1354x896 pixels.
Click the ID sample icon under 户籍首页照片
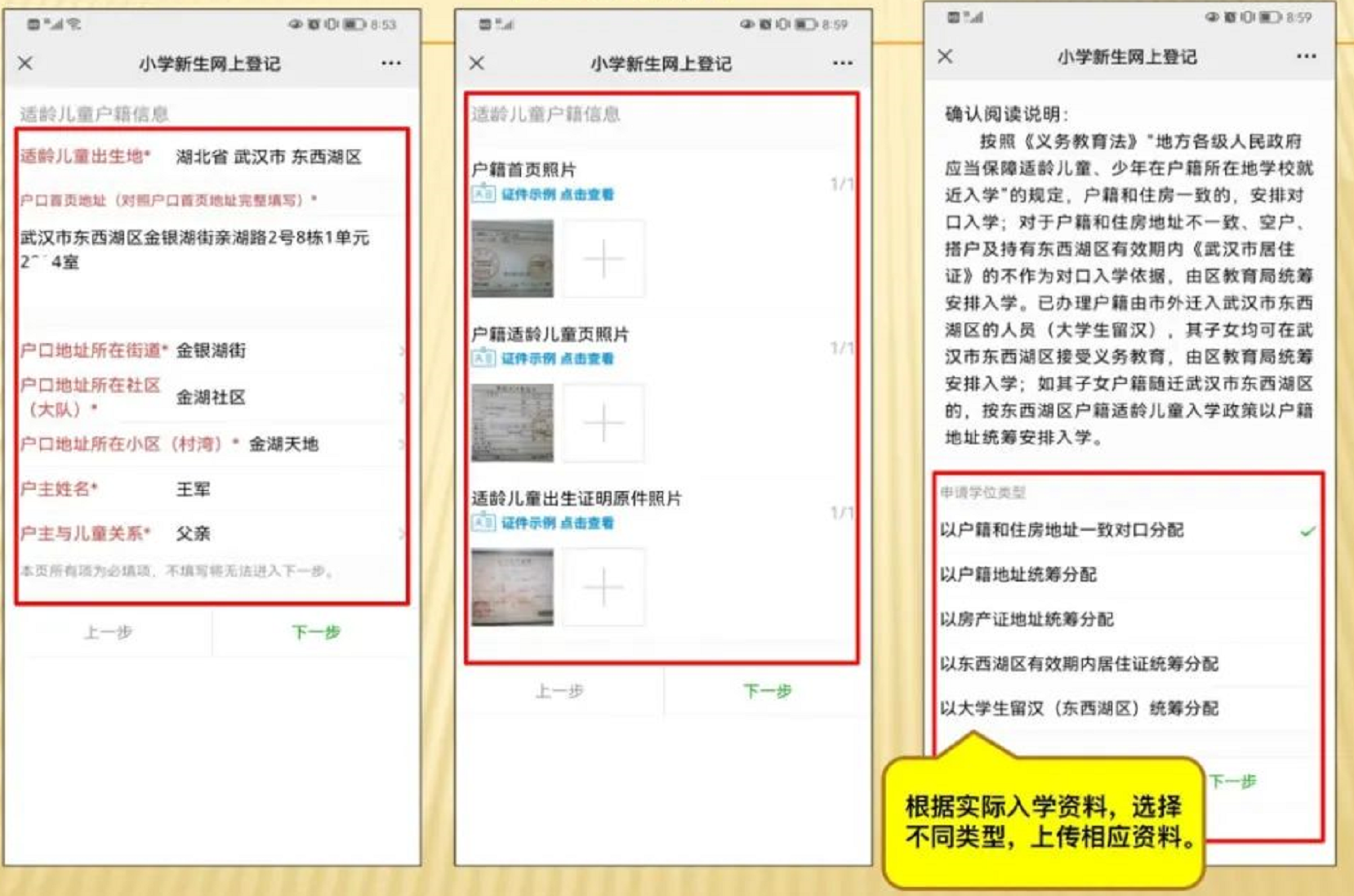[x=483, y=194]
